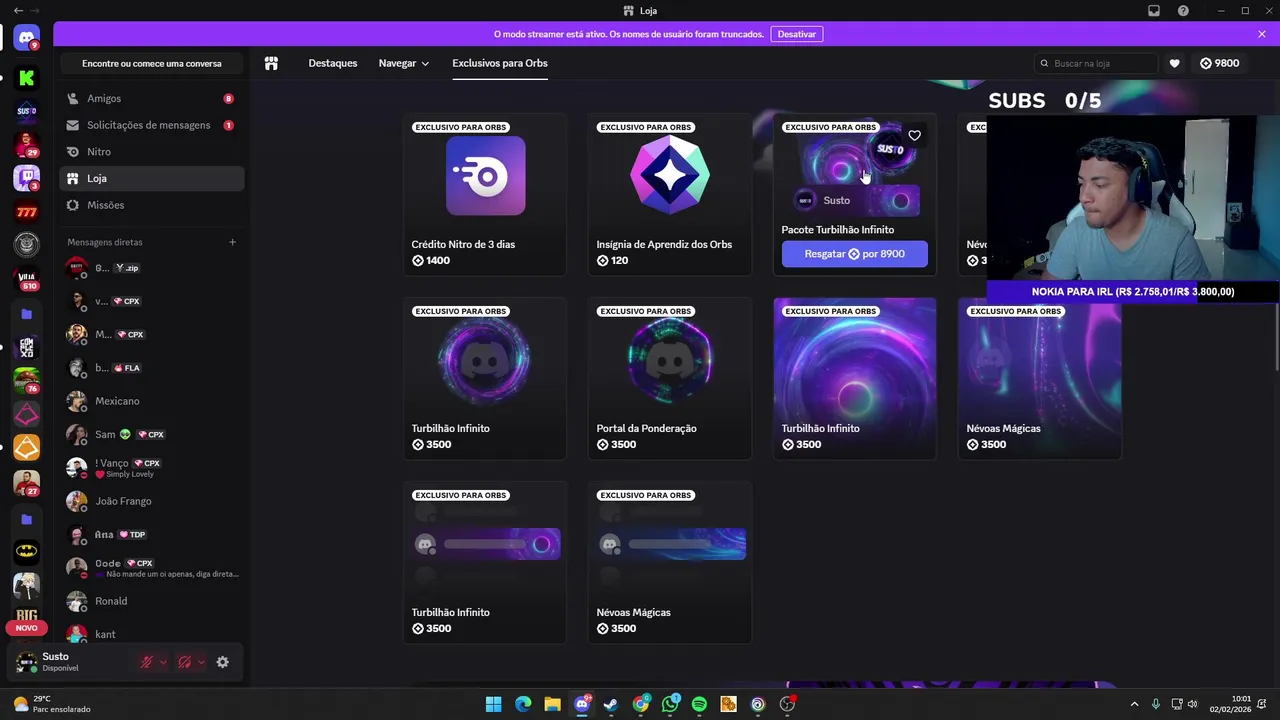
Task: Open direct message with ! Vanço
Action: (151, 467)
